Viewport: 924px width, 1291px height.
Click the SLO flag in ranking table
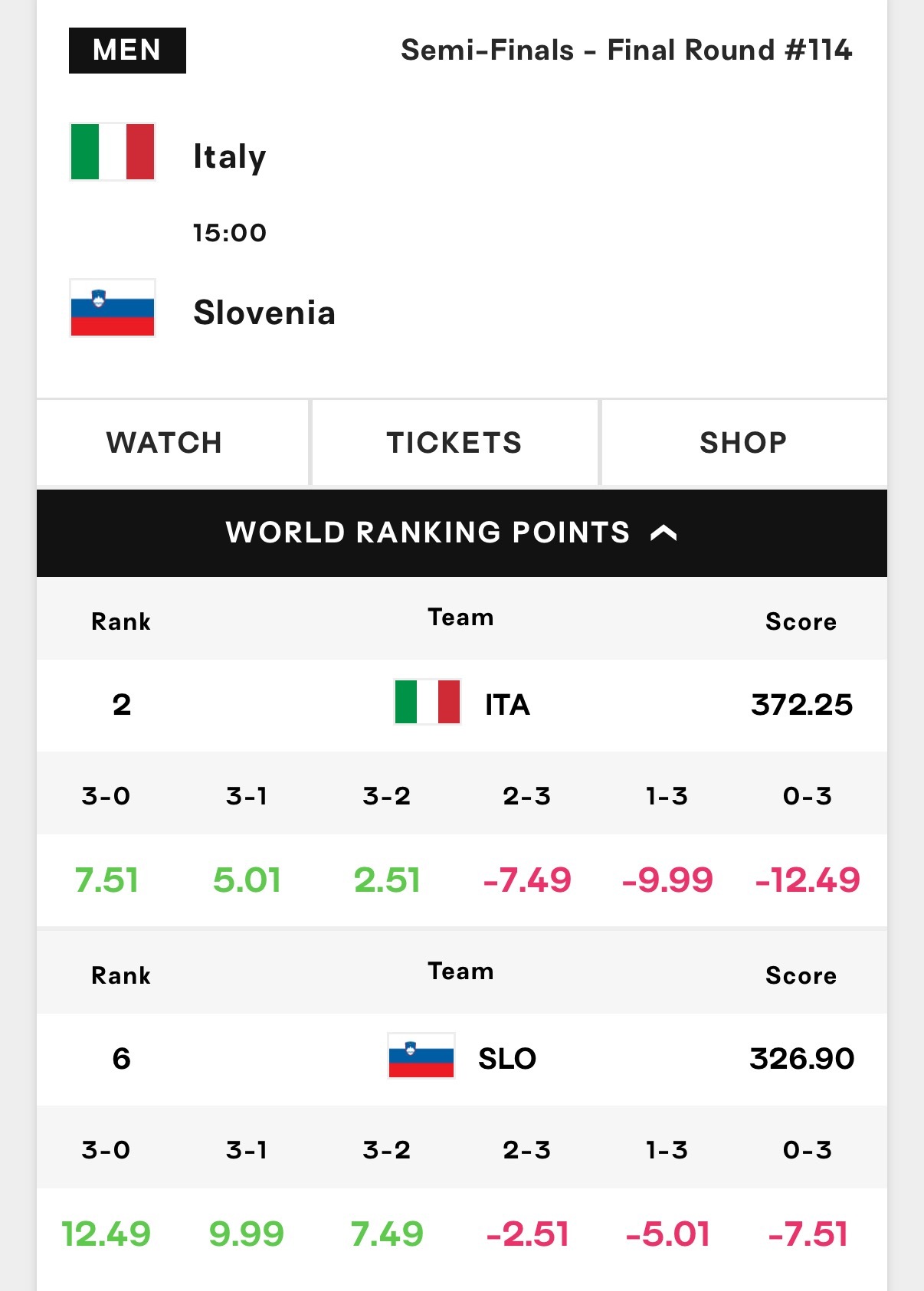421,1056
